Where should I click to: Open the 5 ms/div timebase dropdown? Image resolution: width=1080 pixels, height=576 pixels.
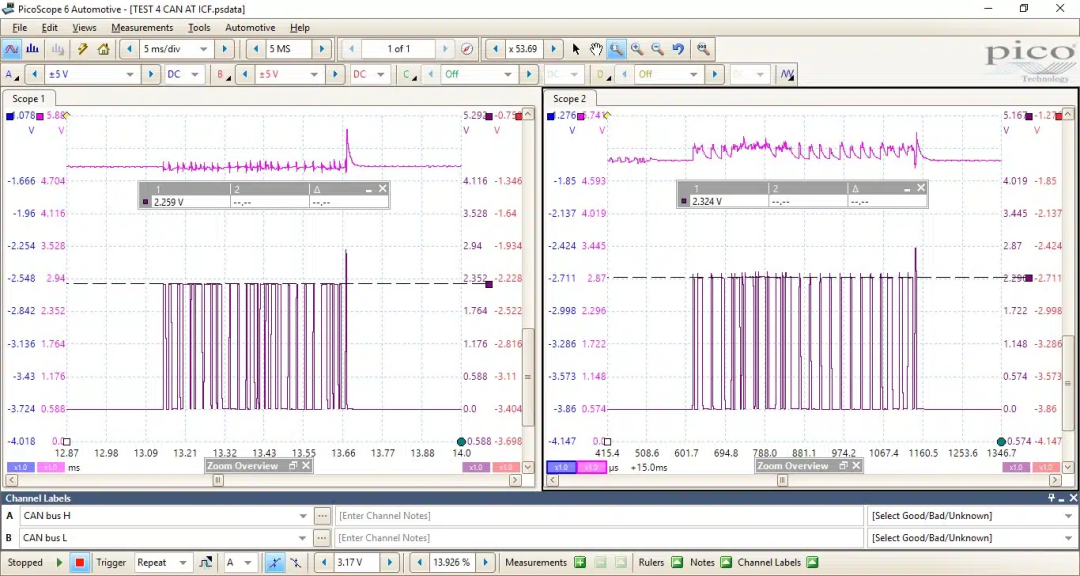pos(204,49)
